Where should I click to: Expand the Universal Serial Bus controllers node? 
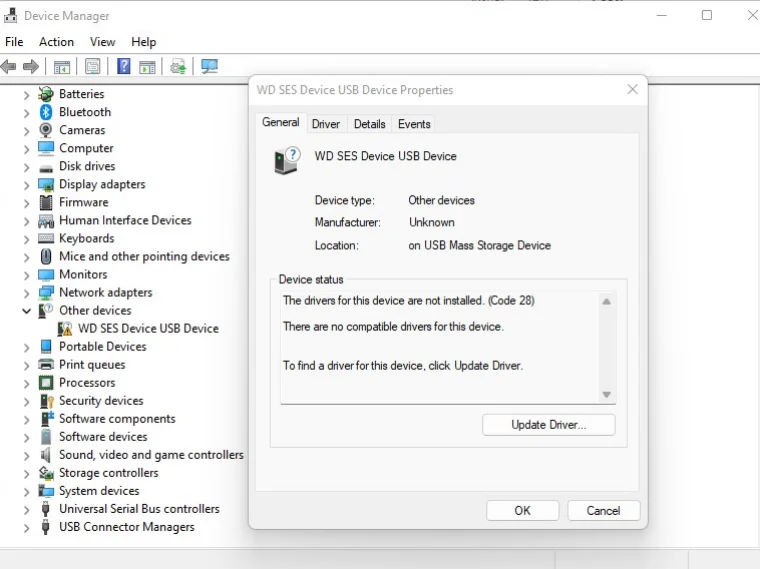(x=27, y=509)
